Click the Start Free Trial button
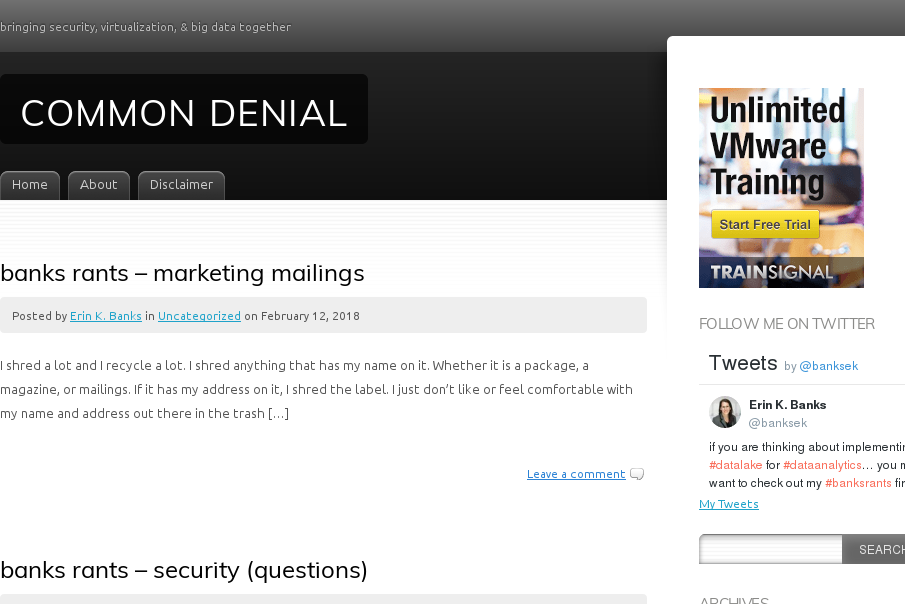This screenshot has height=604, width=905. tap(765, 224)
